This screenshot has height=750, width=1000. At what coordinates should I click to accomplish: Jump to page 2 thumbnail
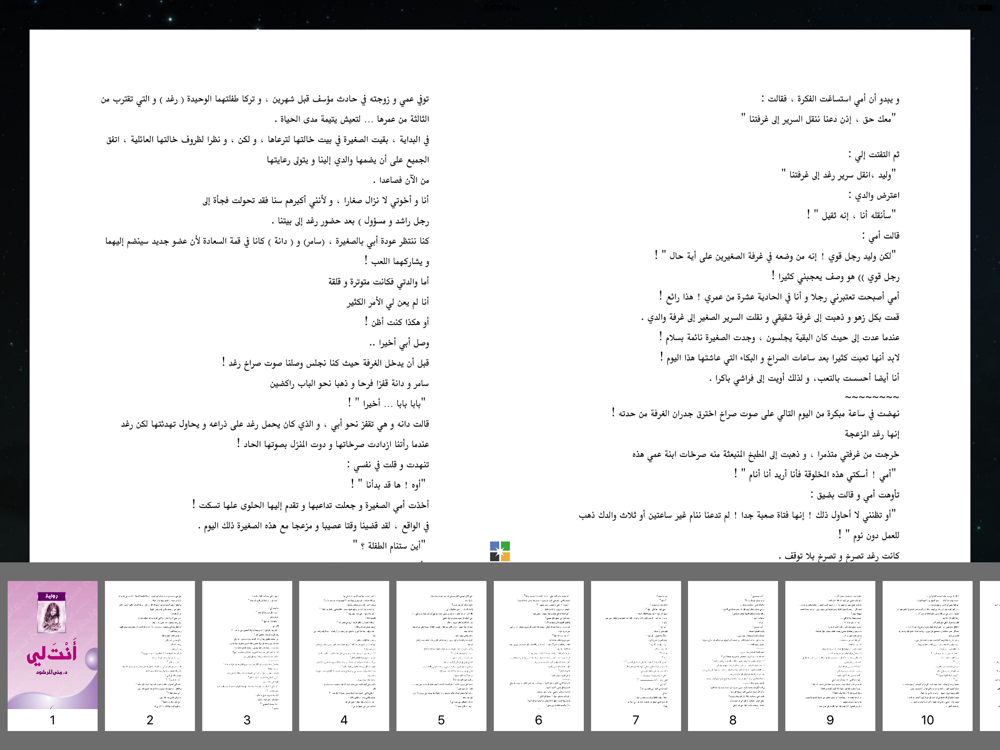[x=150, y=655]
